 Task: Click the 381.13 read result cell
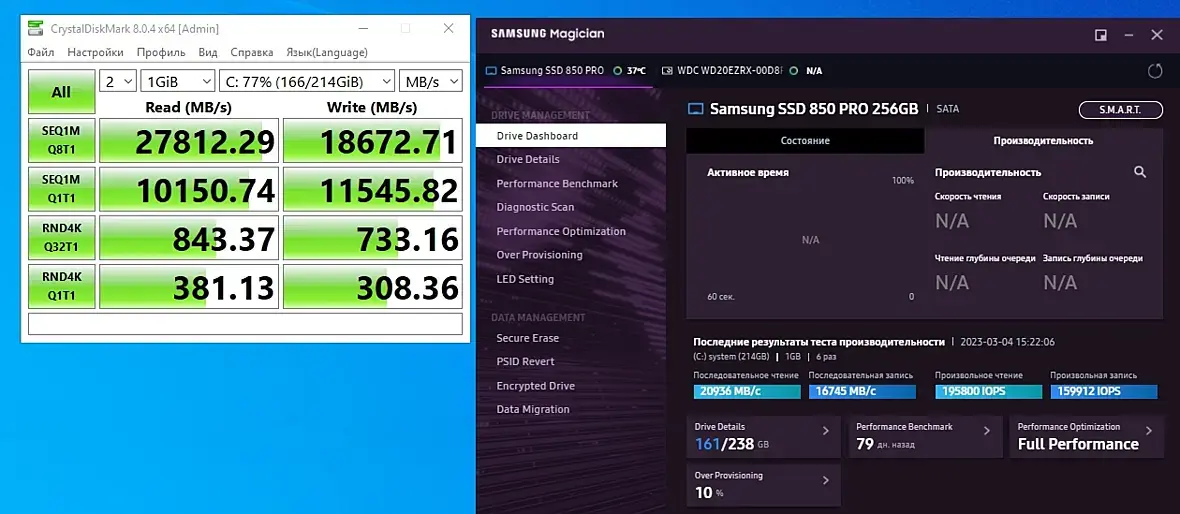pyautogui.click(x=189, y=286)
